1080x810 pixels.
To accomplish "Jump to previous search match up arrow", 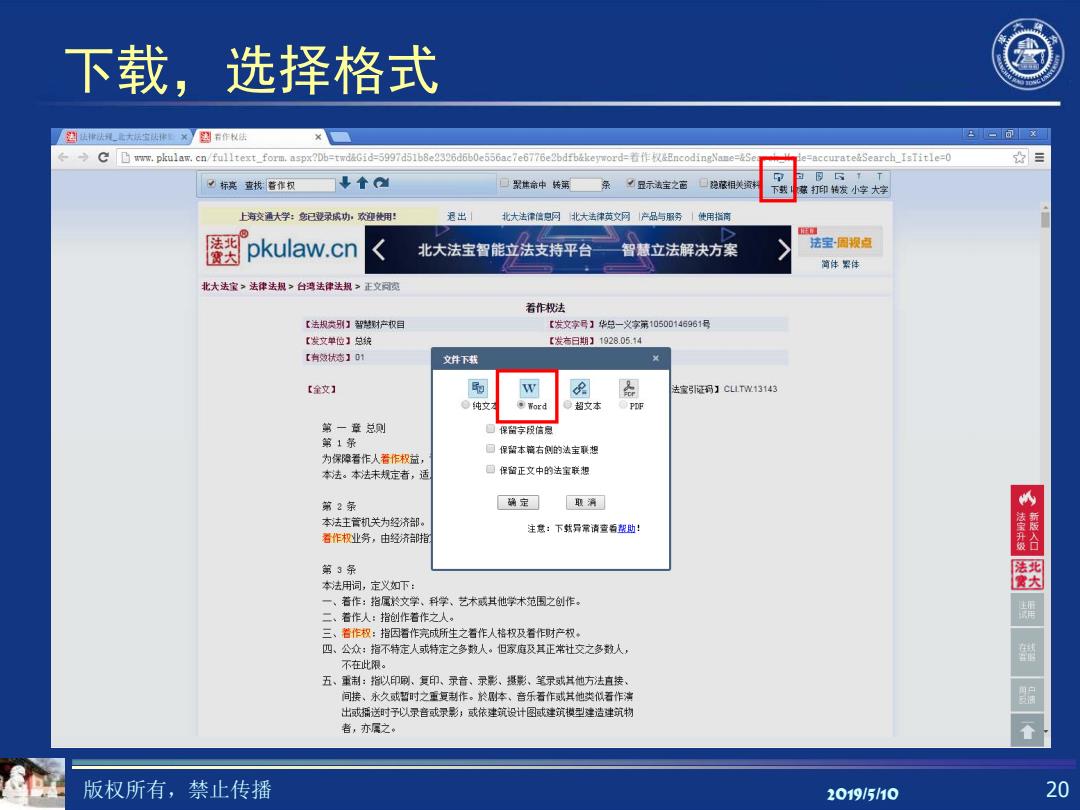I will 362,183.
